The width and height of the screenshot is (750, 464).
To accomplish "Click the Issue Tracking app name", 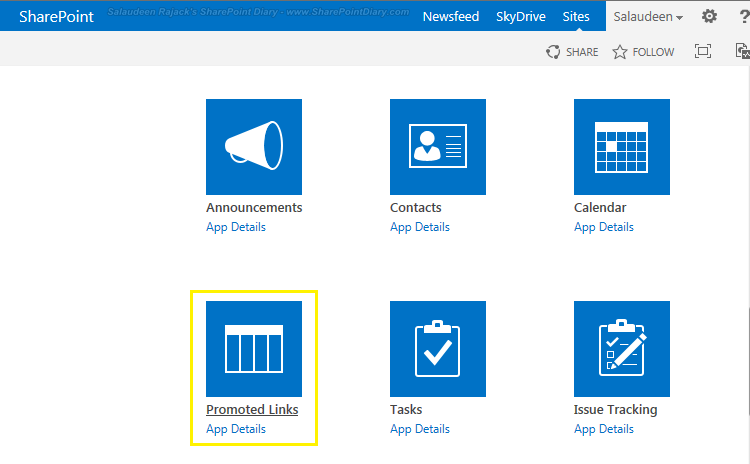I will pos(616,409).
